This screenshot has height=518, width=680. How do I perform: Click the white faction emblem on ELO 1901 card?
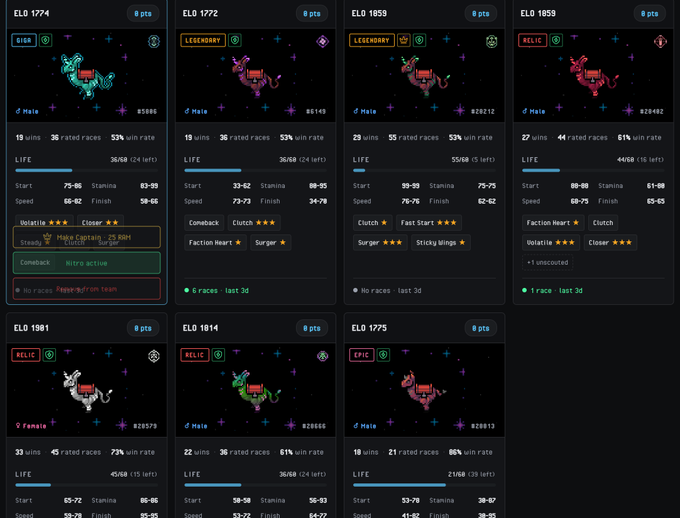coord(154,356)
